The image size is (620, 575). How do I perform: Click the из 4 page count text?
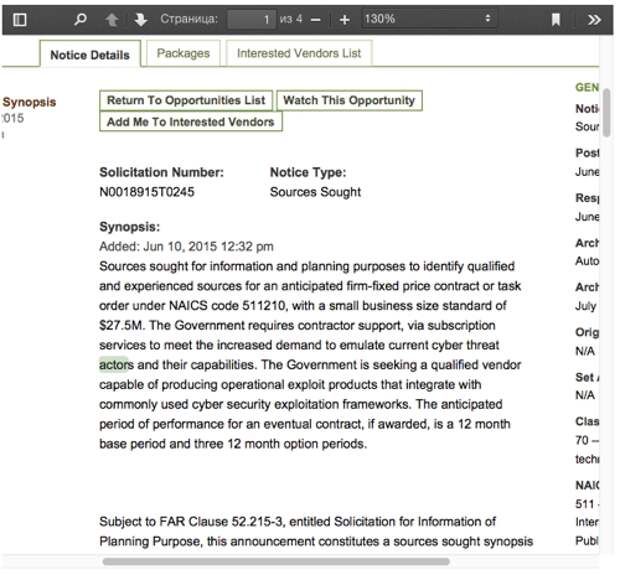click(291, 19)
